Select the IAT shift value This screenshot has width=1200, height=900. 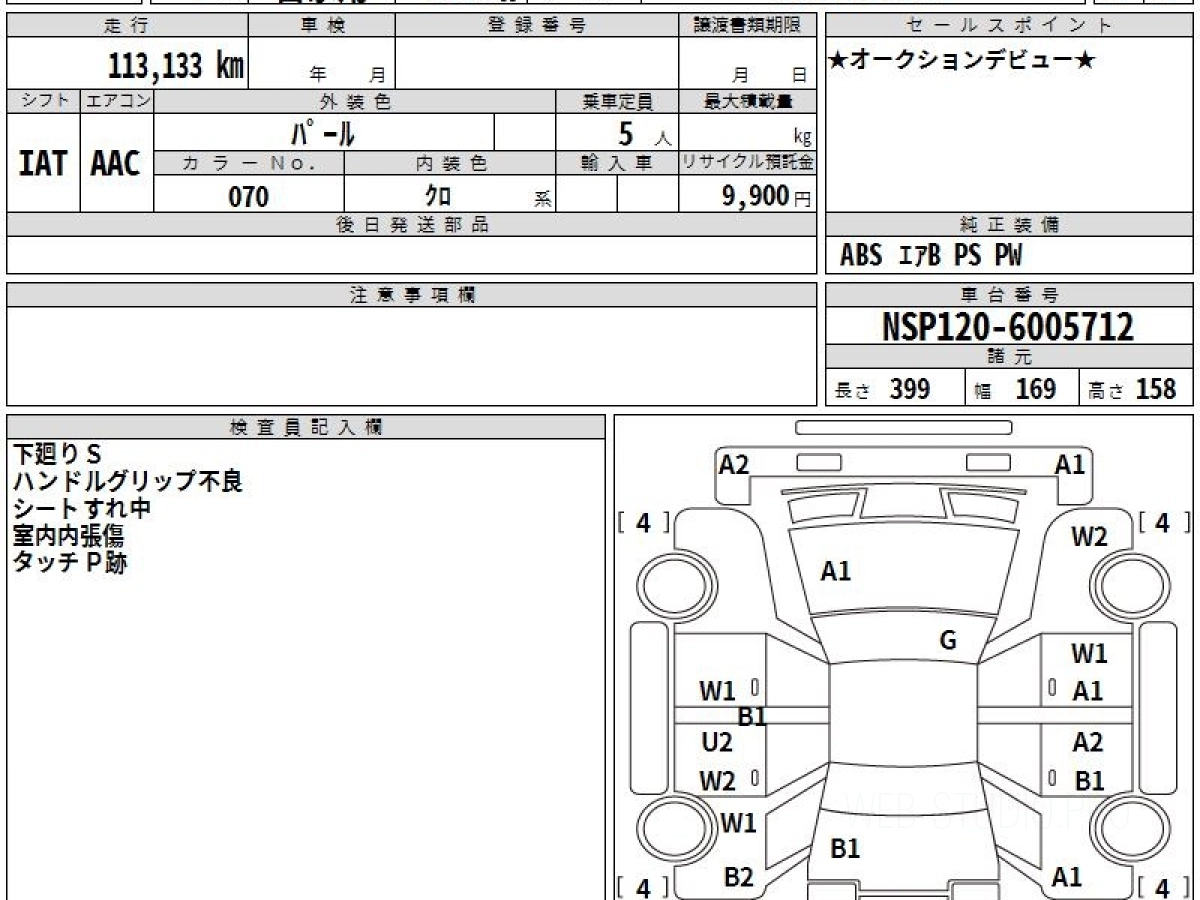pyautogui.click(x=43, y=164)
